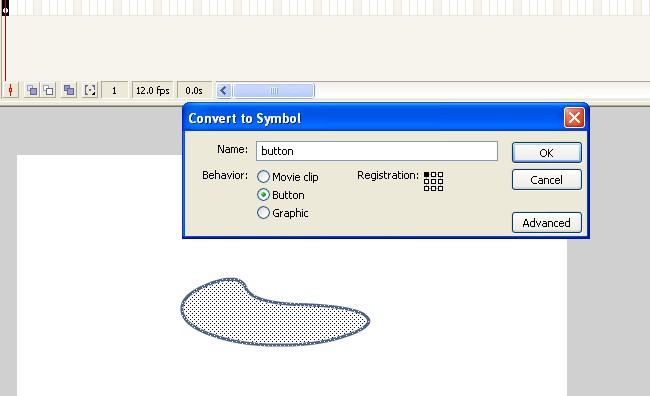Click the 12.0 fps frame rate value
The height and width of the screenshot is (396, 650).
coord(153,90)
